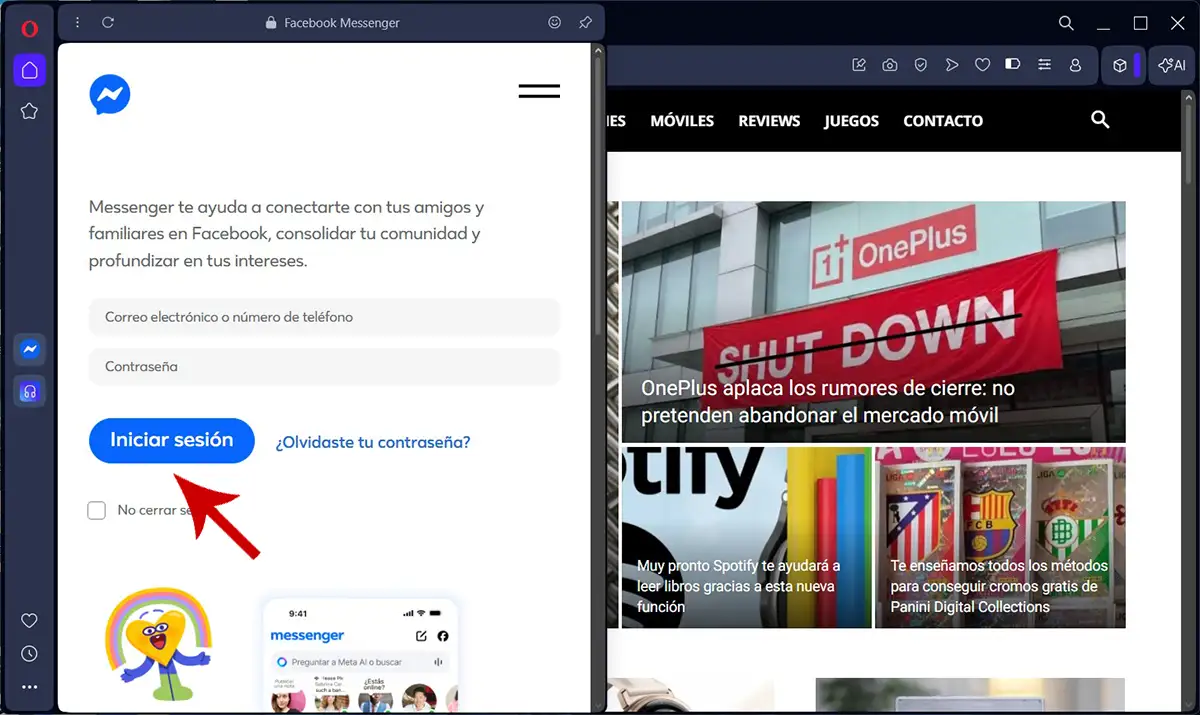Open the CONTACTO menu item
The width and height of the screenshot is (1200, 715).
click(942, 120)
